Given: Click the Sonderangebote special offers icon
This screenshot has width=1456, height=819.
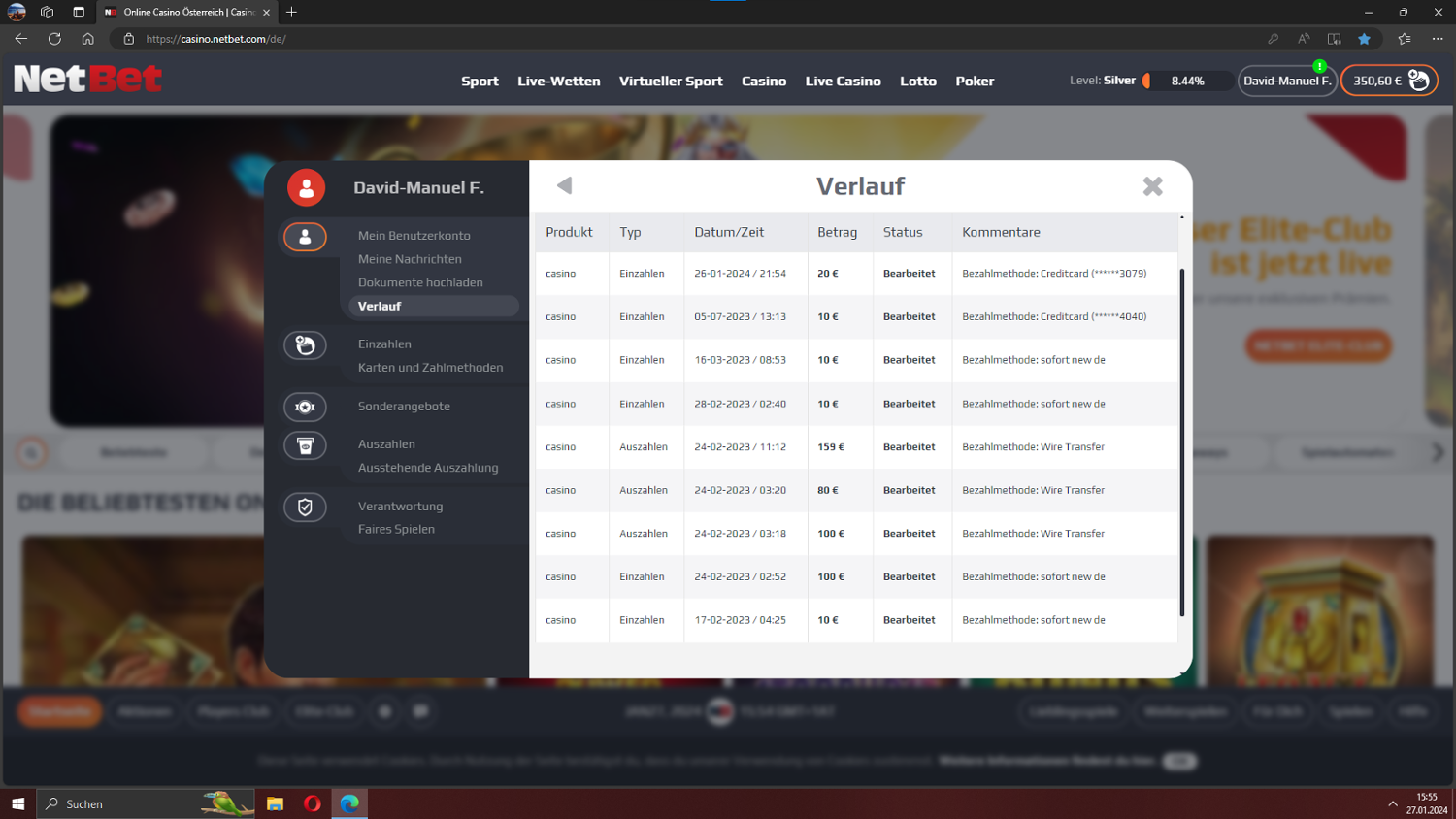Looking at the screenshot, I should click(305, 408).
